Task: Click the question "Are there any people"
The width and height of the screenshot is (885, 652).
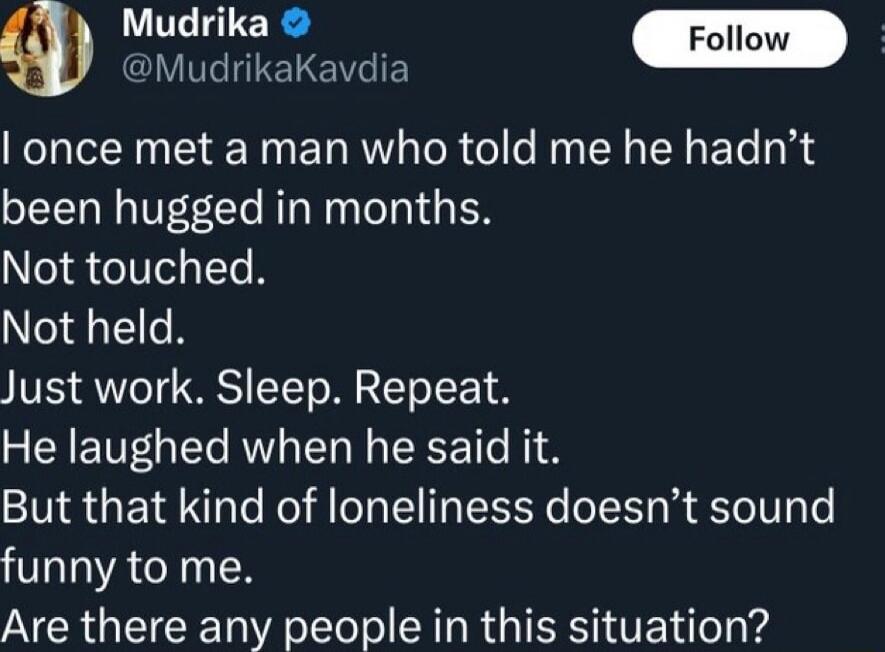Action: click(x=211, y=627)
